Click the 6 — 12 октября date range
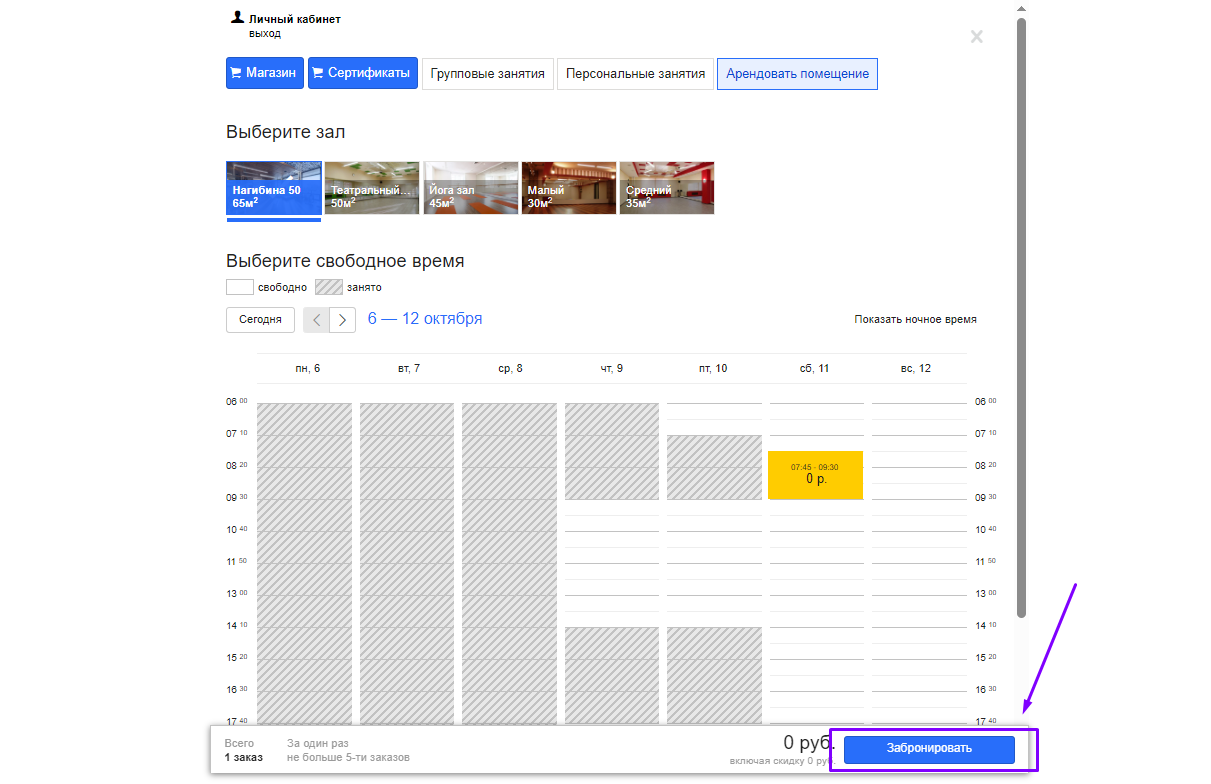1211x784 pixels. [425, 318]
